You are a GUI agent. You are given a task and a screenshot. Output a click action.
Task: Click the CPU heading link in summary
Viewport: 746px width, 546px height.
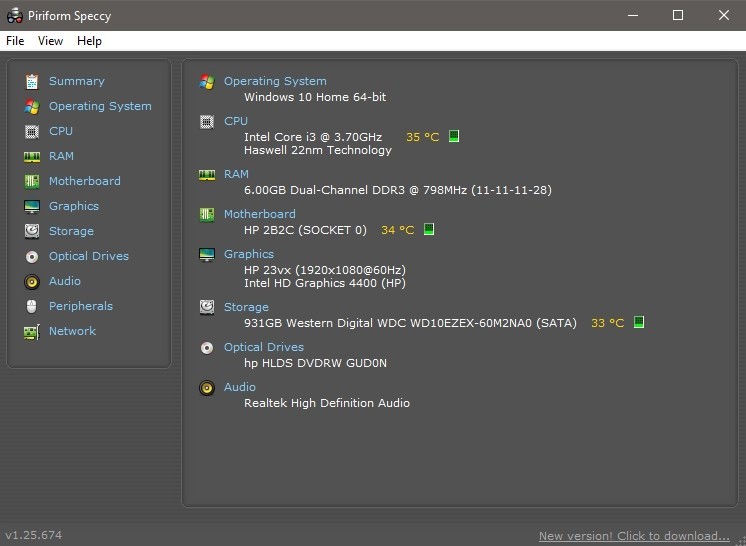tap(236, 121)
